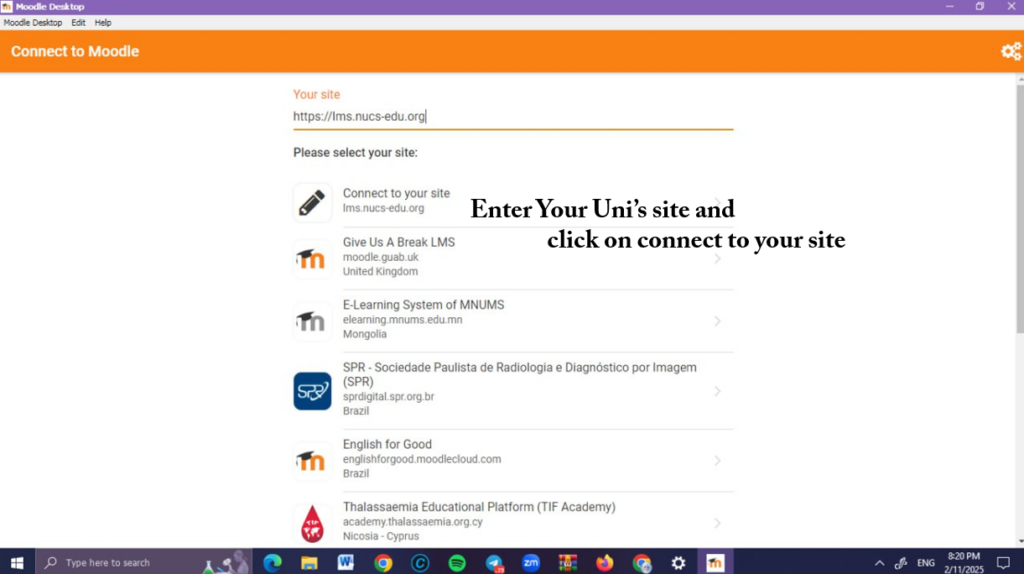Viewport: 1024px width, 574px height.
Task: Open Microsoft Edge from the taskbar
Action: tap(272, 562)
